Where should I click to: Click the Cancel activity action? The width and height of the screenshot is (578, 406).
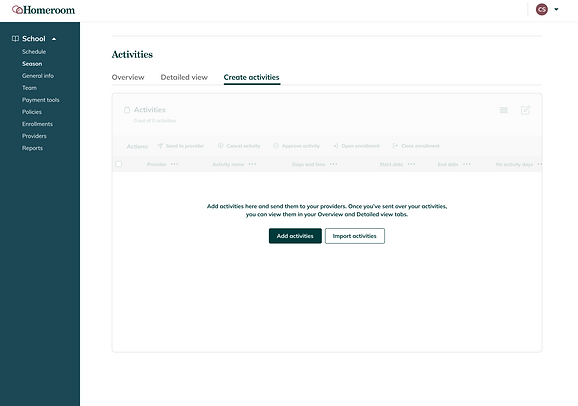[239, 146]
